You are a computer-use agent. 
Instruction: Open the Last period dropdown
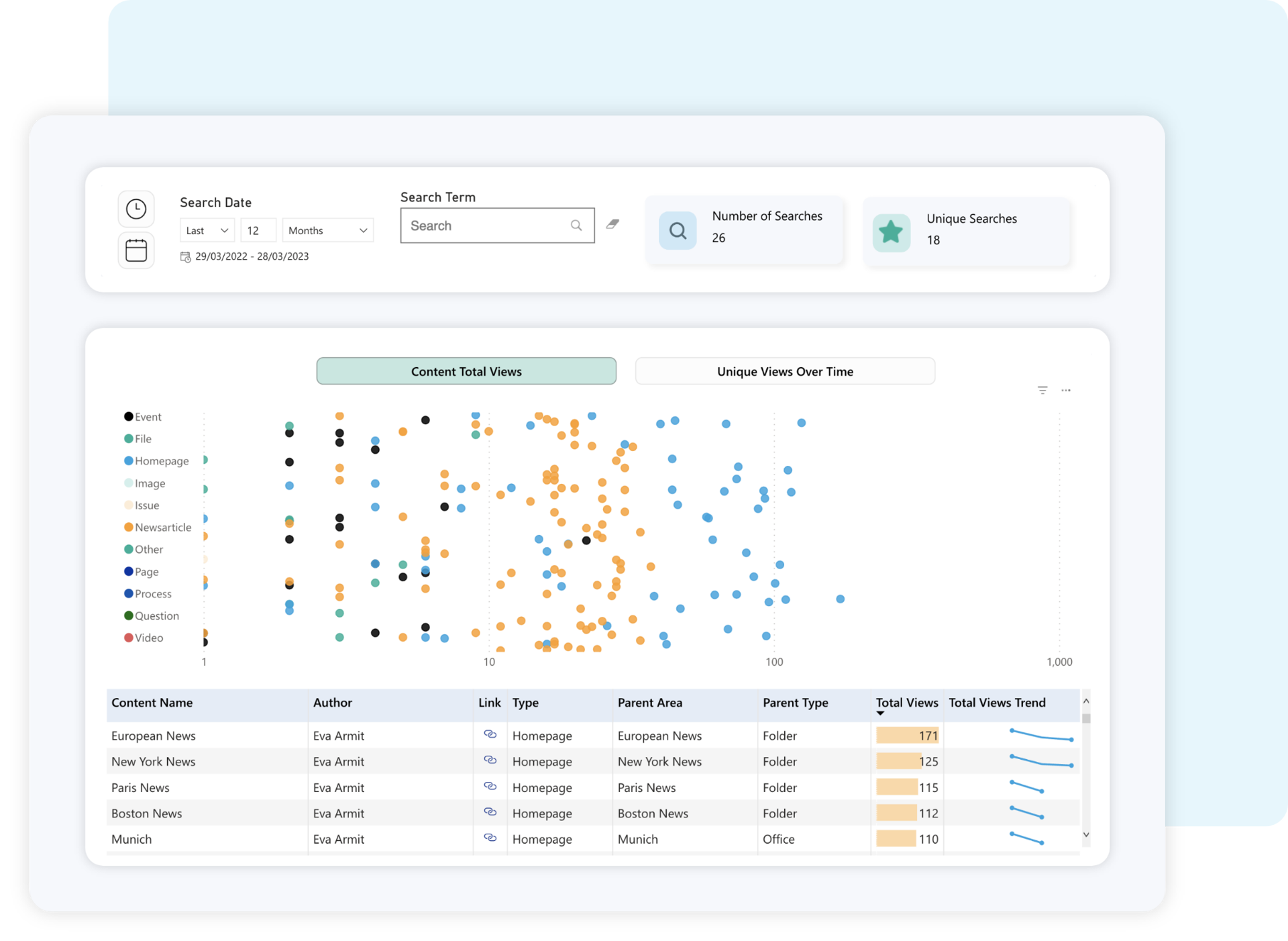click(206, 230)
